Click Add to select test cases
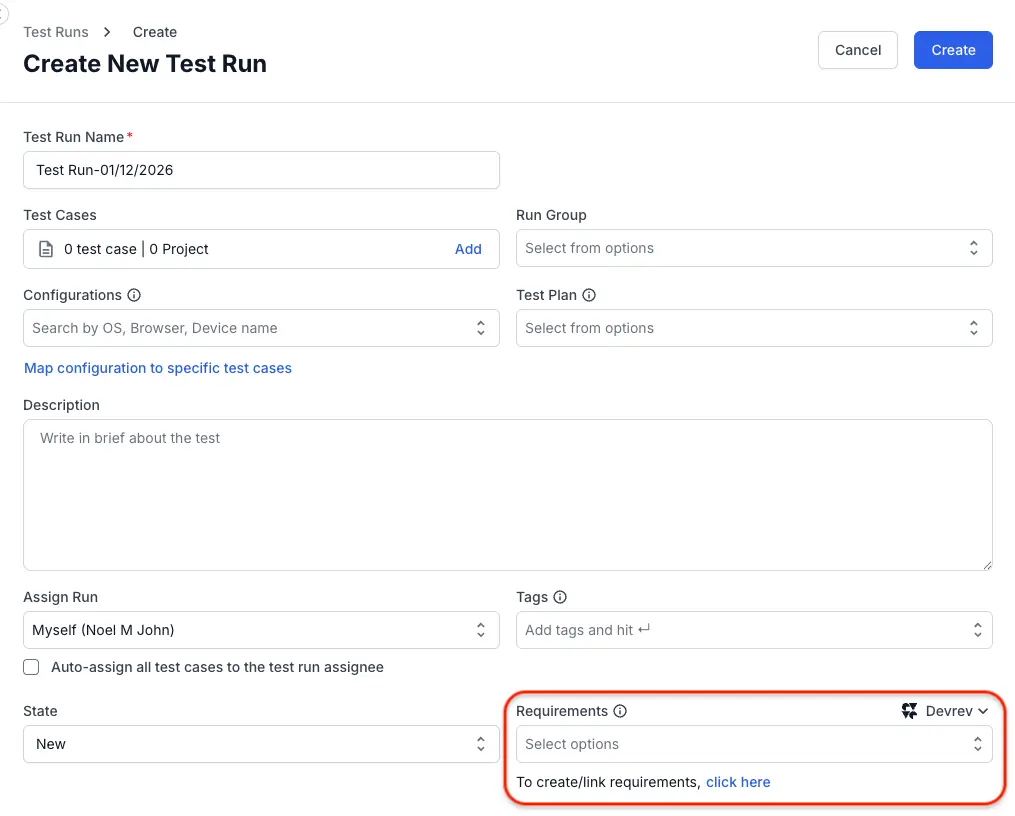1015x816 pixels. coord(468,248)
